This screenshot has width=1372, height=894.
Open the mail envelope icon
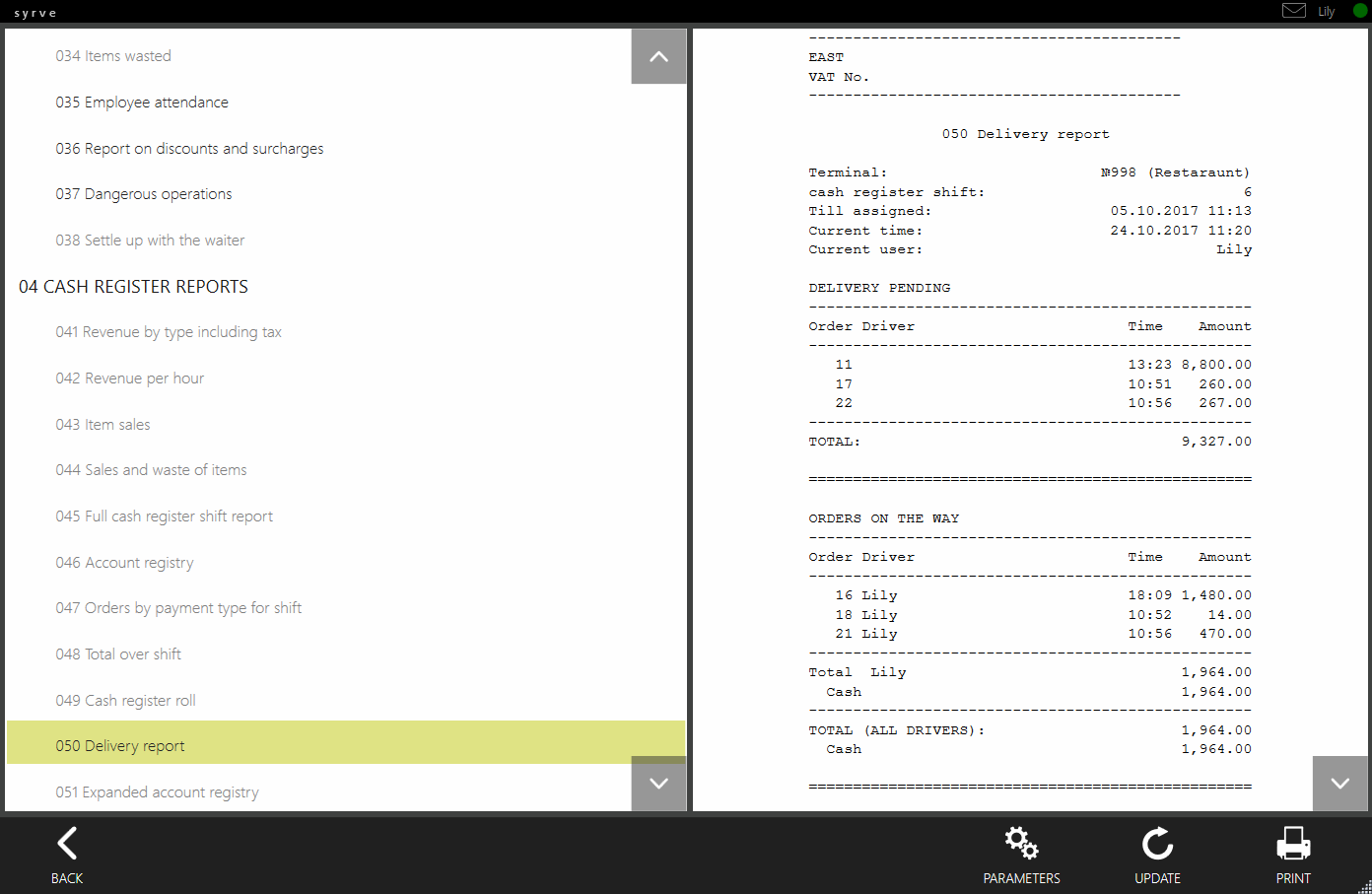coord(1293,11)
